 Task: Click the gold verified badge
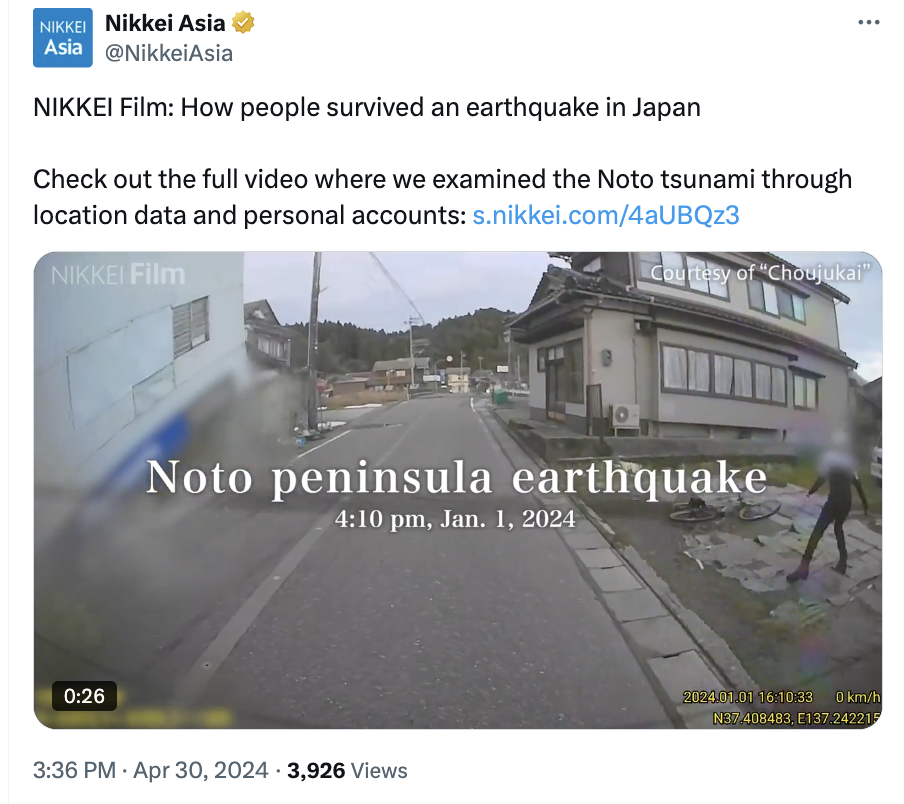(242, 23)
